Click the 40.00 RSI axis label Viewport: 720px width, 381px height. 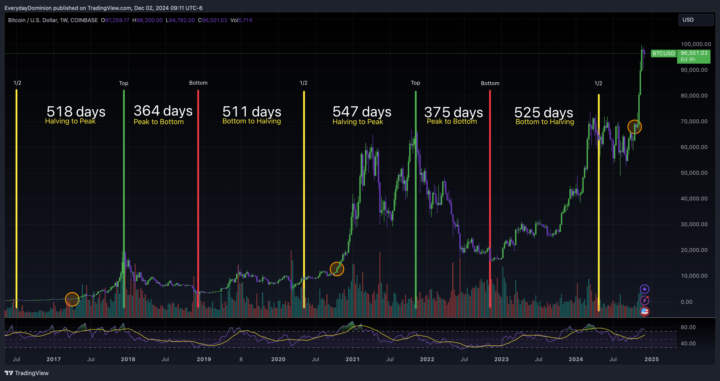tap(688, 343)
